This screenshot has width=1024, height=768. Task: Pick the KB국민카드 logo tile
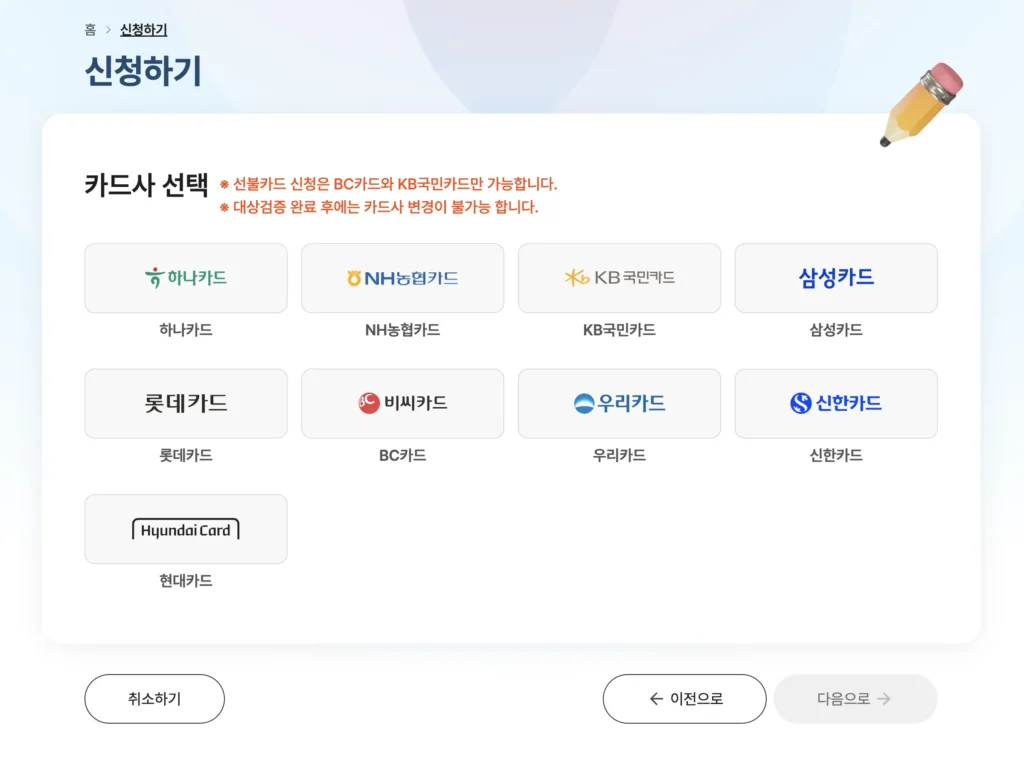coord(619,278)
